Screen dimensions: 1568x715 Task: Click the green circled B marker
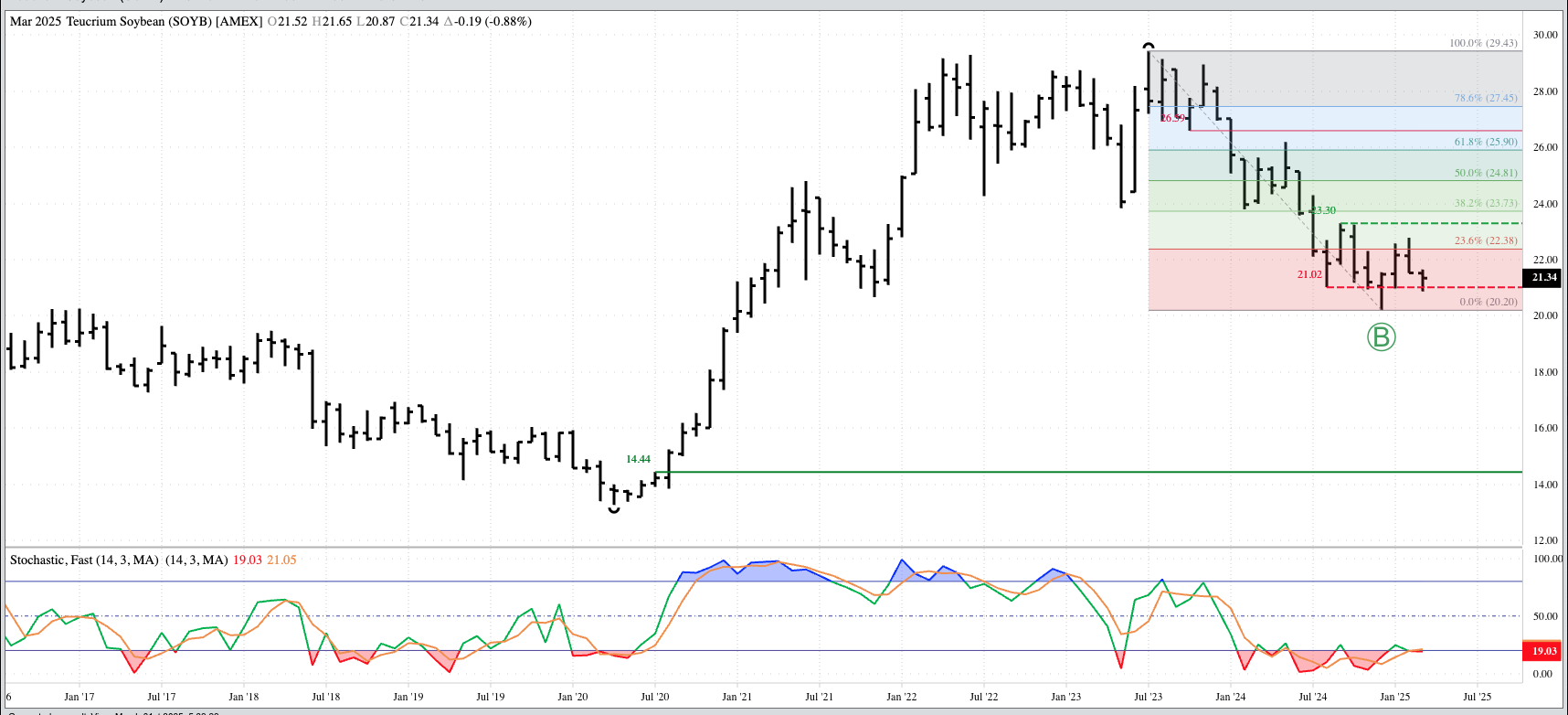tap(1381, 337)
